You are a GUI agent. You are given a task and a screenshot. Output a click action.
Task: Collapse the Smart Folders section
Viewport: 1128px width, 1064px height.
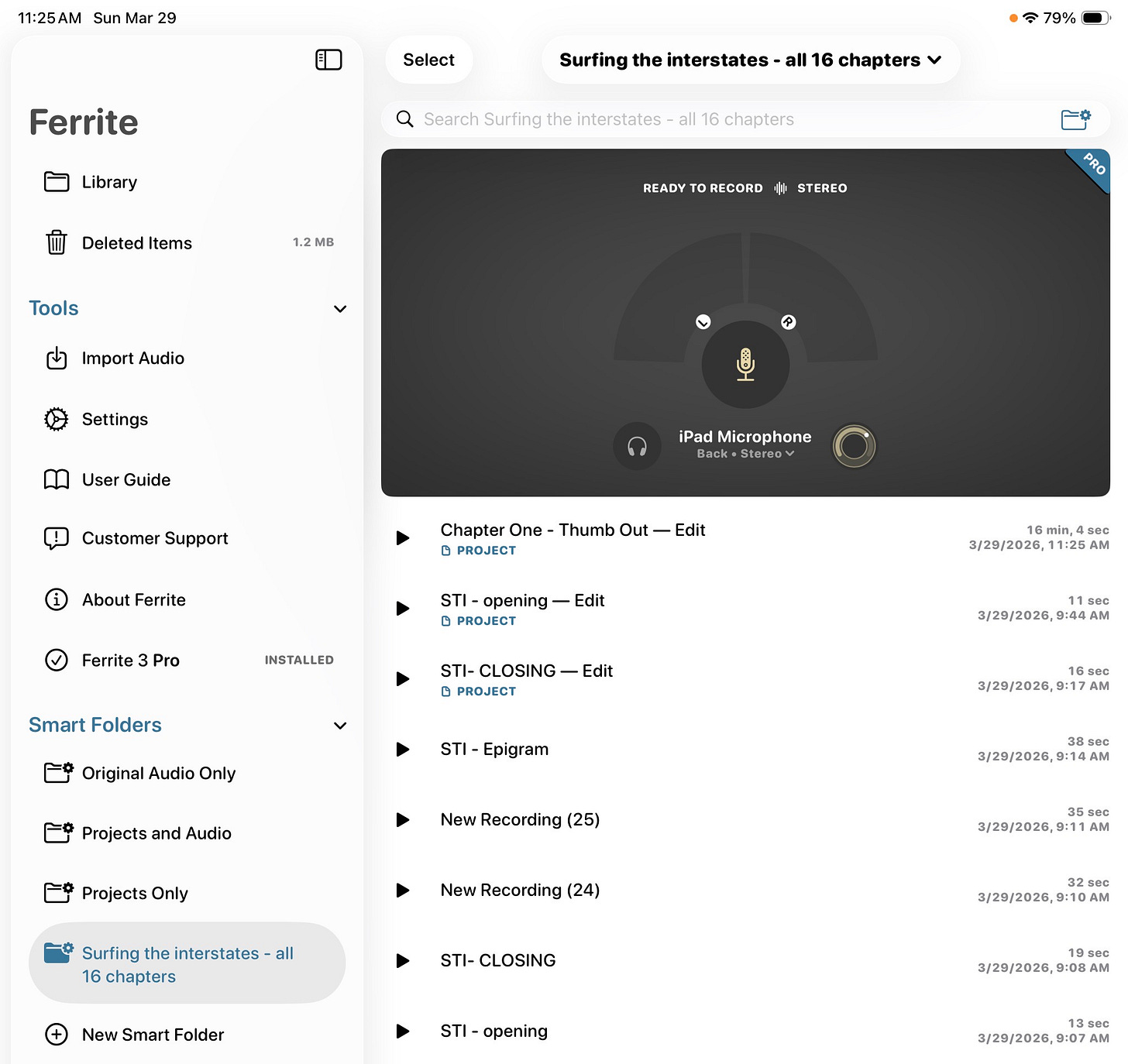pos(340,725)
